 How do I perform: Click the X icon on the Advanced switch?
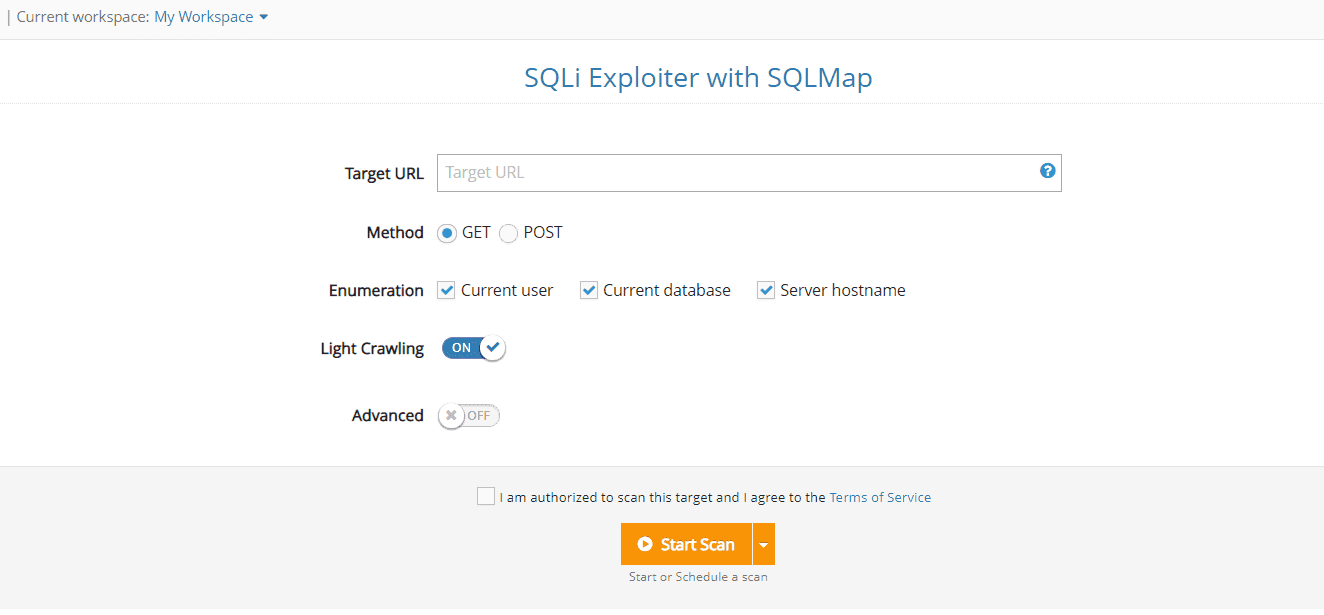point(450,415)
